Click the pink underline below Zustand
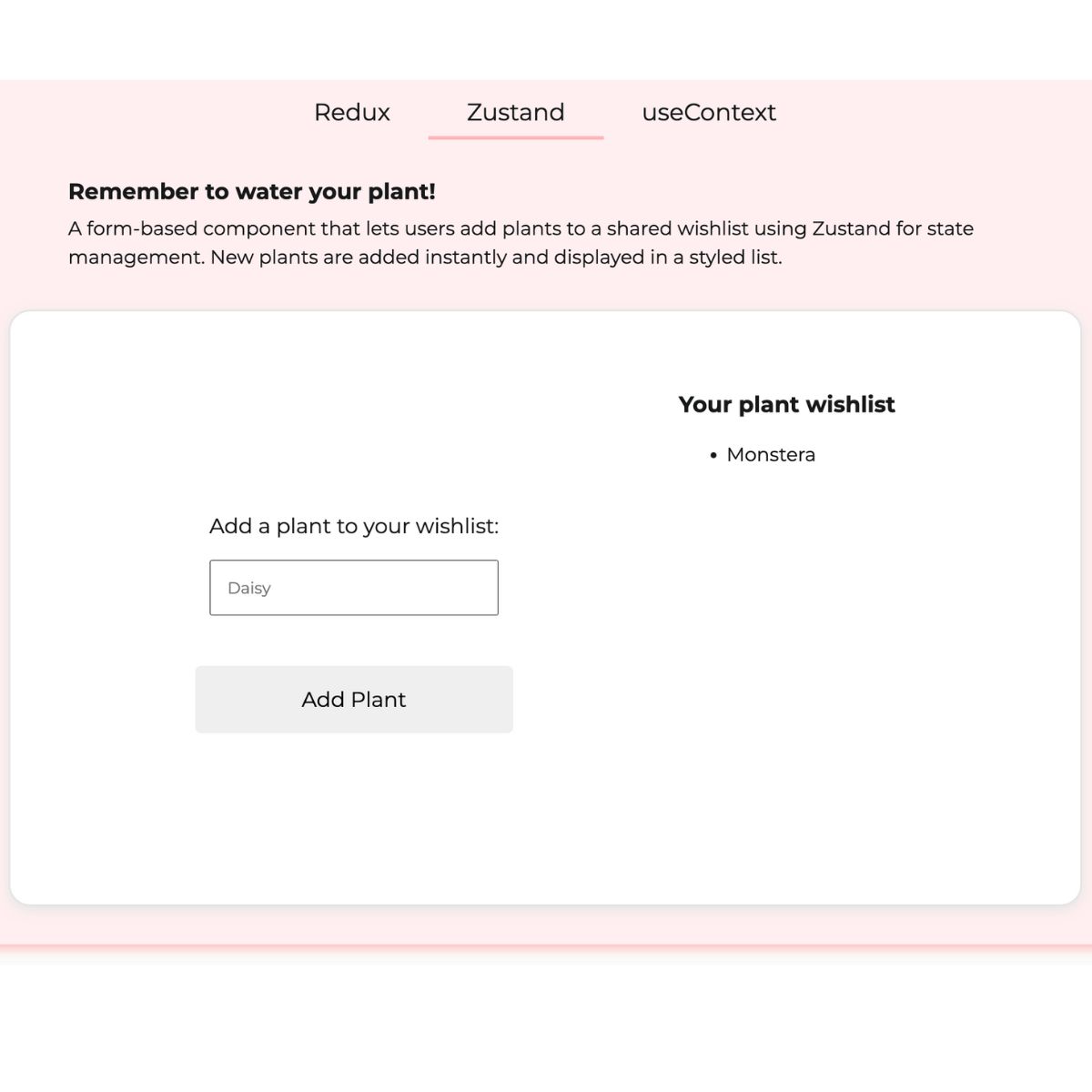Screen dimensions: 1092x1092 point(515,137)
